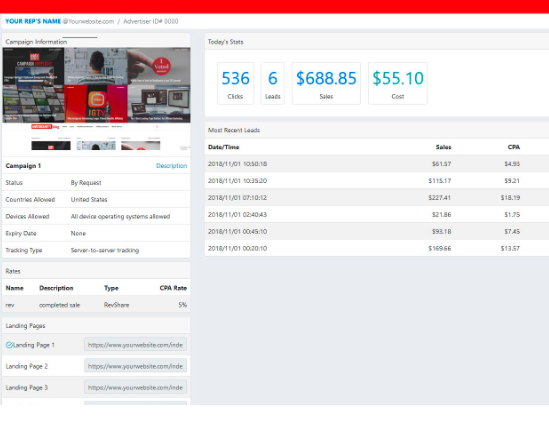Click the Advertiser ID# 0000 text
Screen dimensions: 549x421
151,21
